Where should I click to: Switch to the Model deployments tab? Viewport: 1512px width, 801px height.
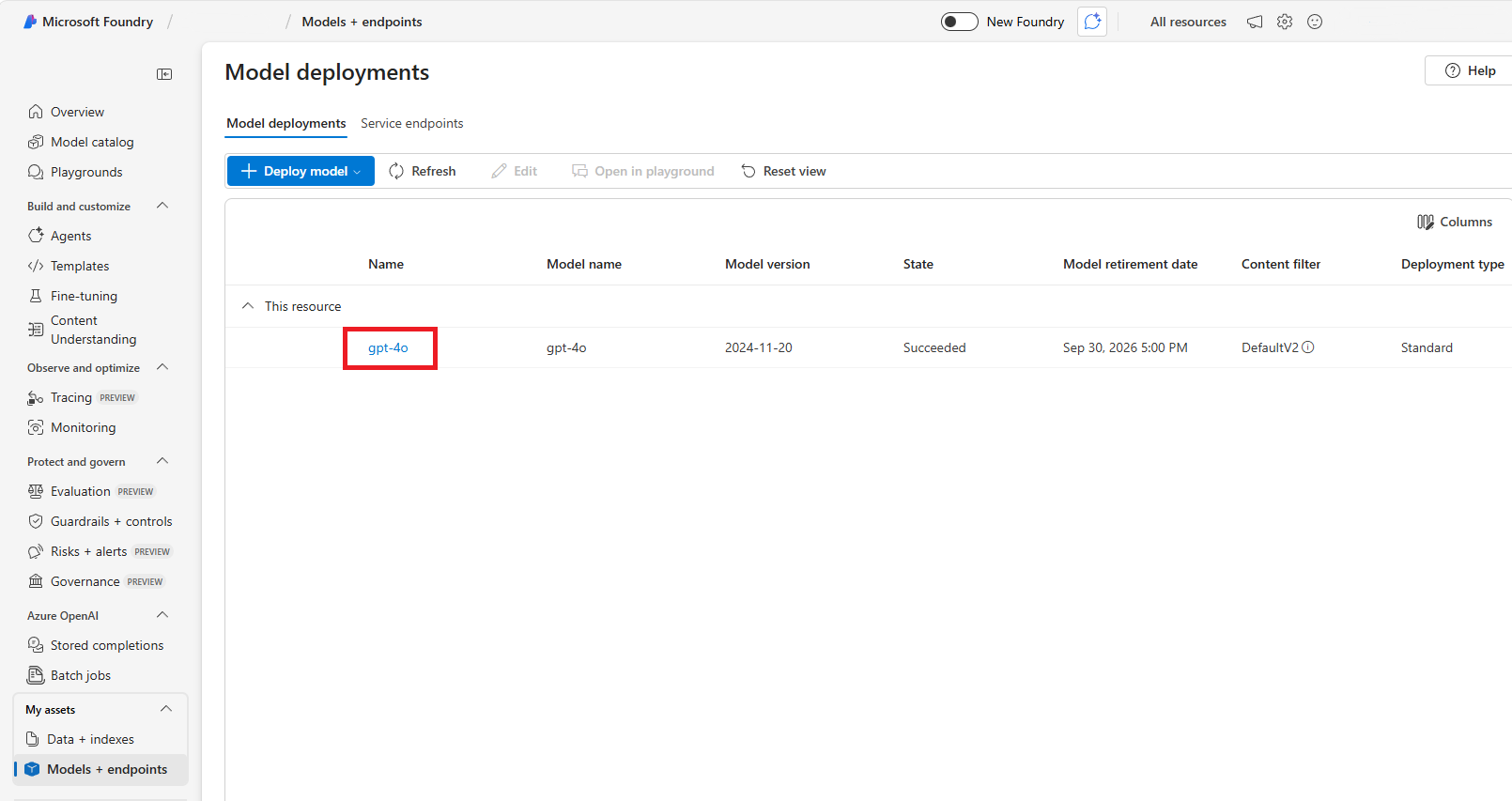(x=286, y=123)
